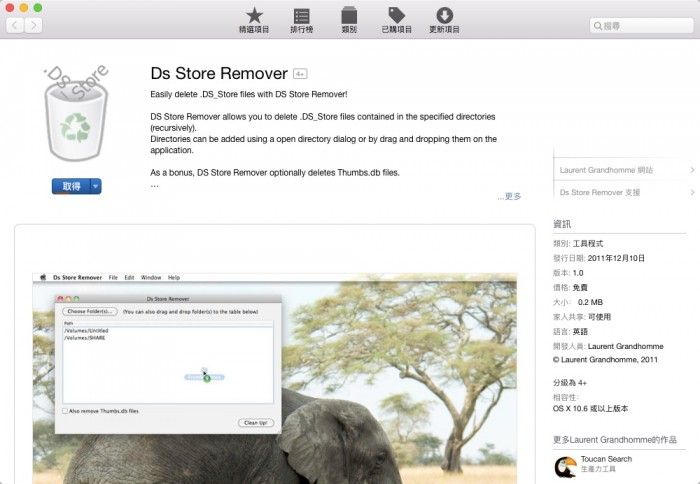Screen dimensions: 700x484
Task: Open the Updates download-arrow tab
Action: (x=444, y=21)
